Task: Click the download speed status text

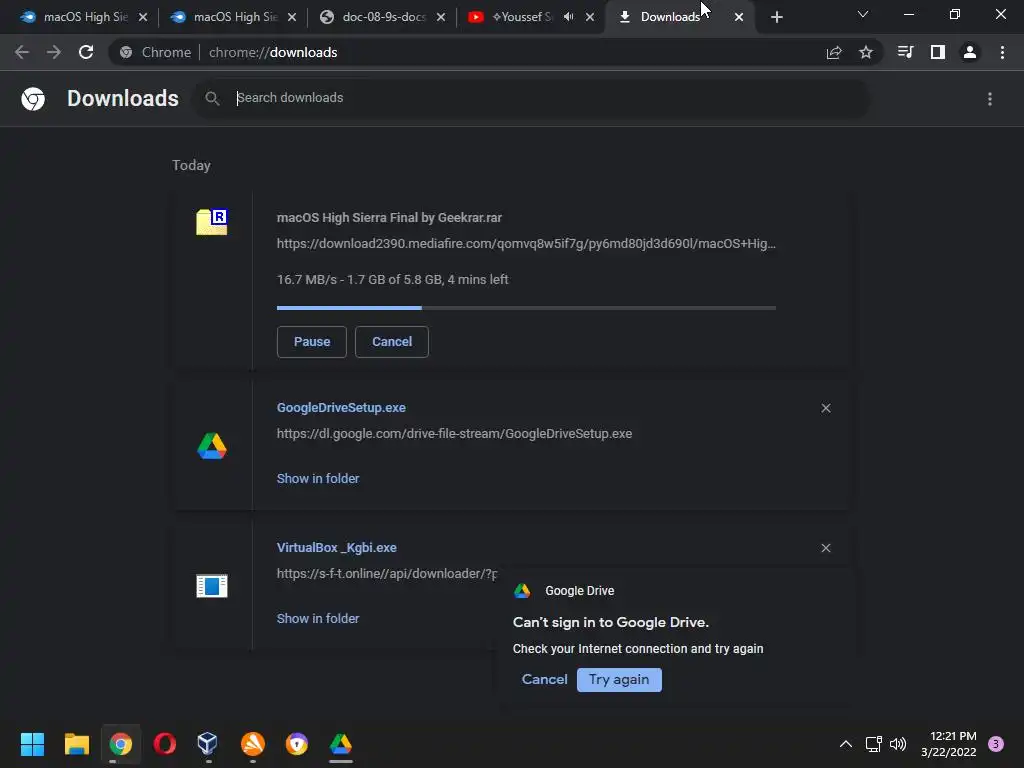Action: point(392,280)
